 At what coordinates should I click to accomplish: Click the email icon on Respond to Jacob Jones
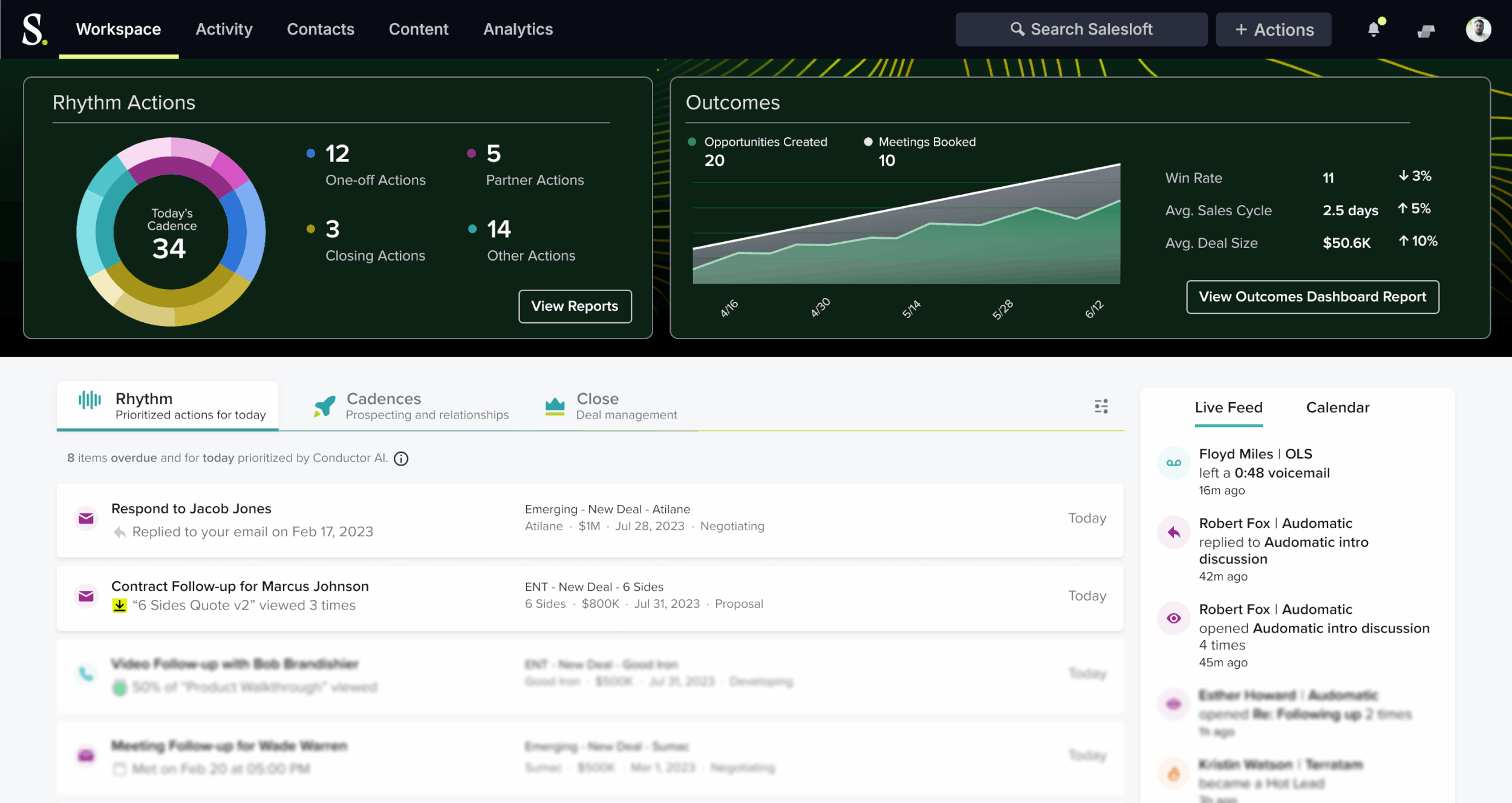(86, 518)
